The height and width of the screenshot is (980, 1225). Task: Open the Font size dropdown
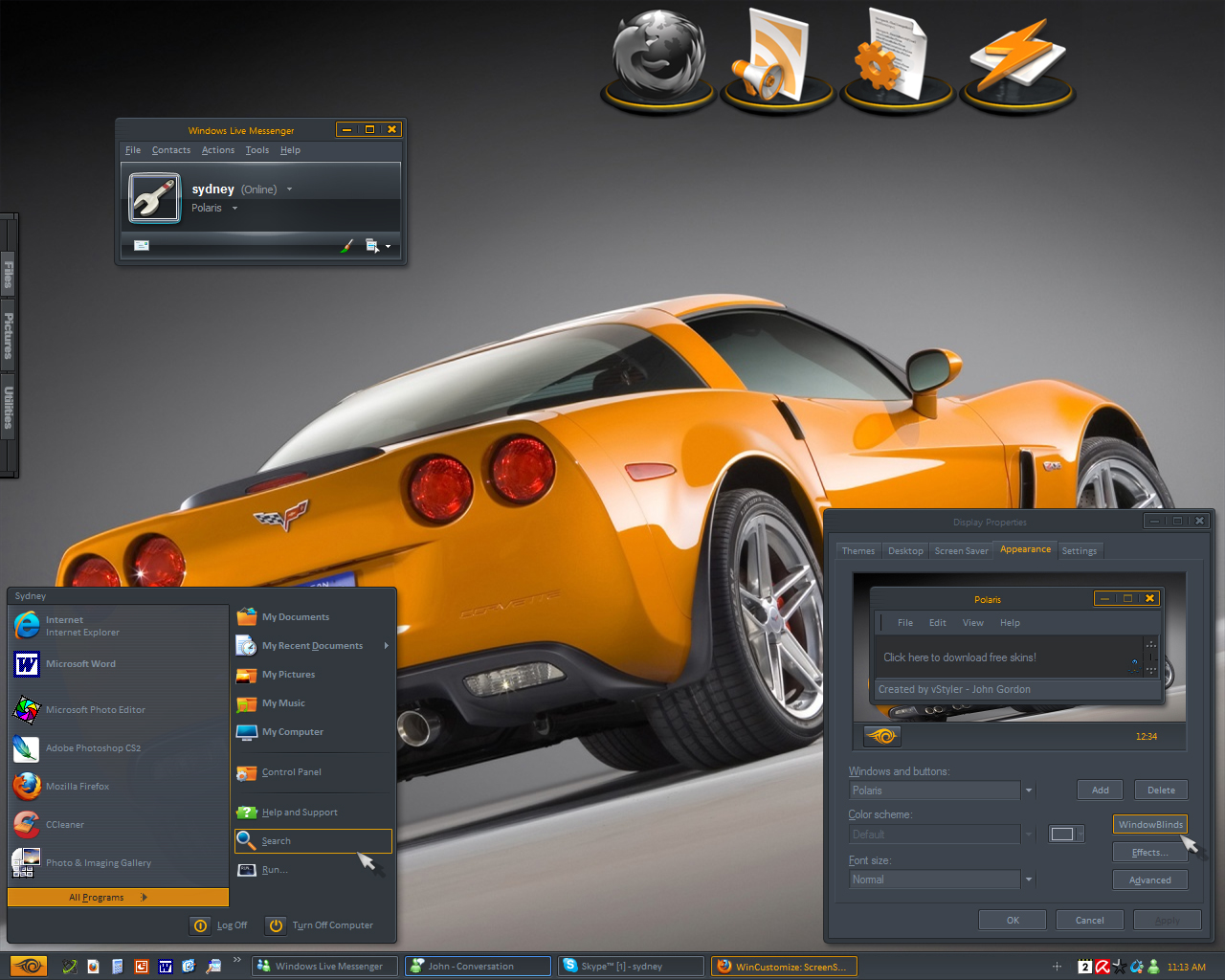(x=1029, y=880)
